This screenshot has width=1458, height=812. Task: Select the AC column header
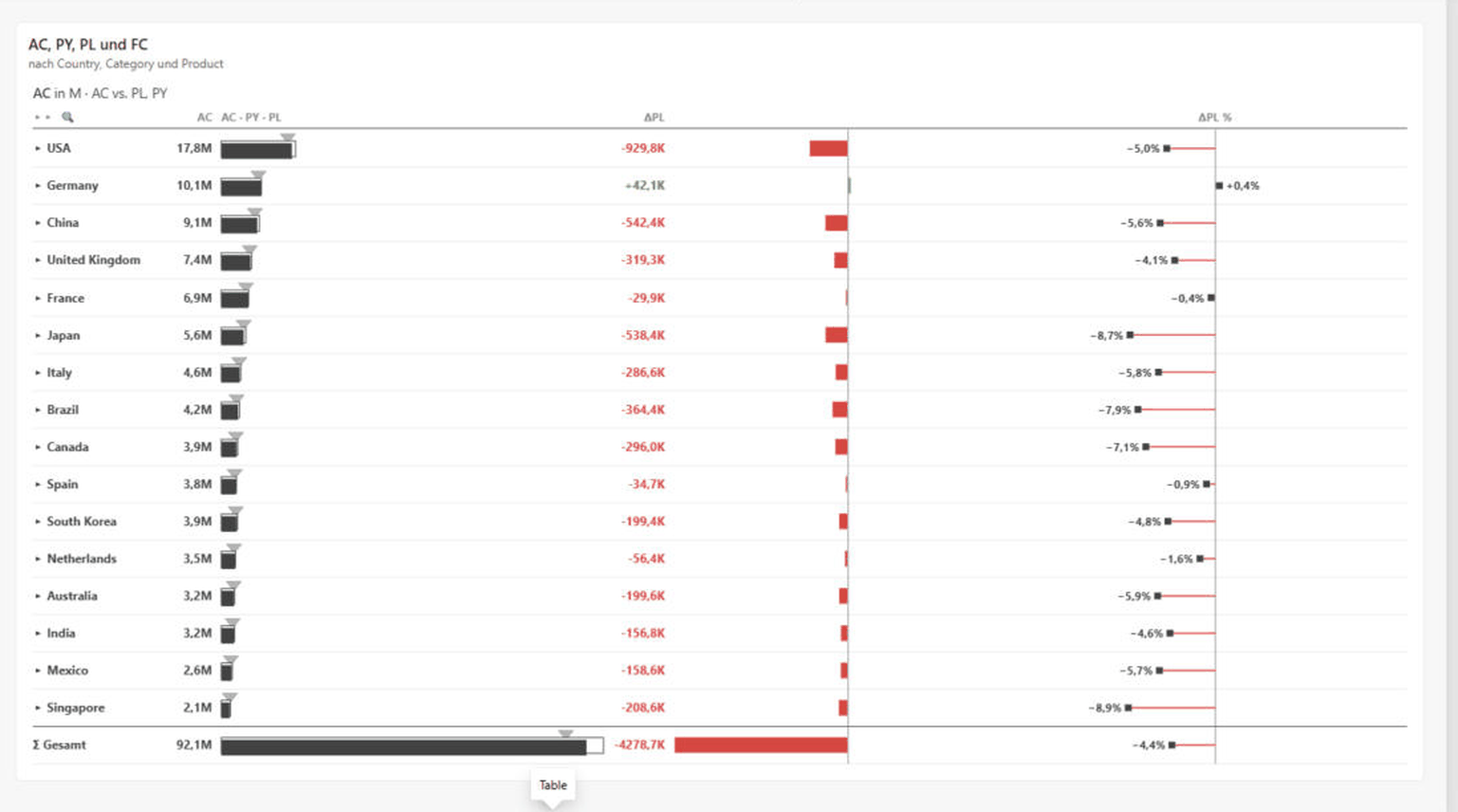pos(204,118)
